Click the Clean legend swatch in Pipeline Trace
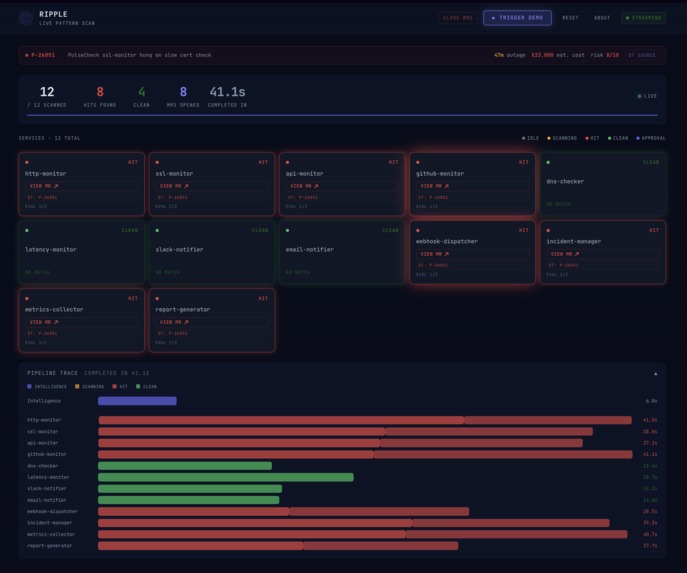 pyautogui.click(x=138, y=386)
